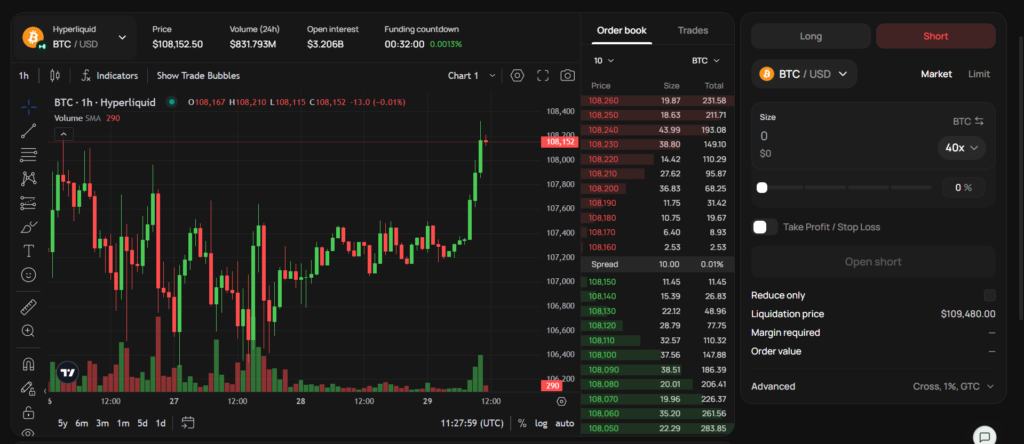The width and height of the screenshot is (1024, 444).
Task: Open chart settings hexagon icon
Action: click(x=517, y=76)
